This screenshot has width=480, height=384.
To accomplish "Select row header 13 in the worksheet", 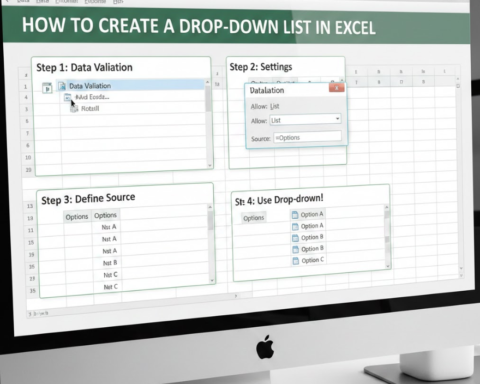I will click(x=30, y=206).
